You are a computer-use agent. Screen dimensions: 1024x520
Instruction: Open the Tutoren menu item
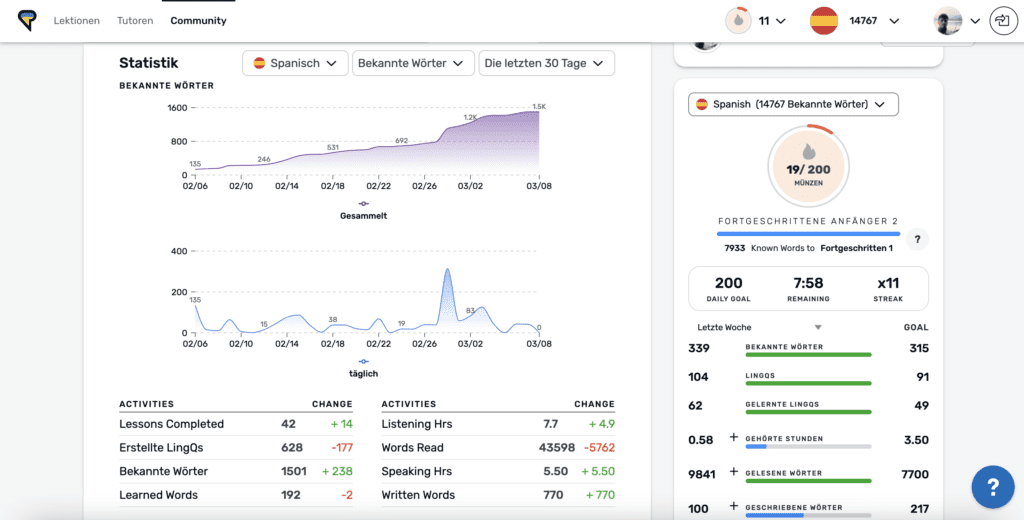[x=135, y=20]
